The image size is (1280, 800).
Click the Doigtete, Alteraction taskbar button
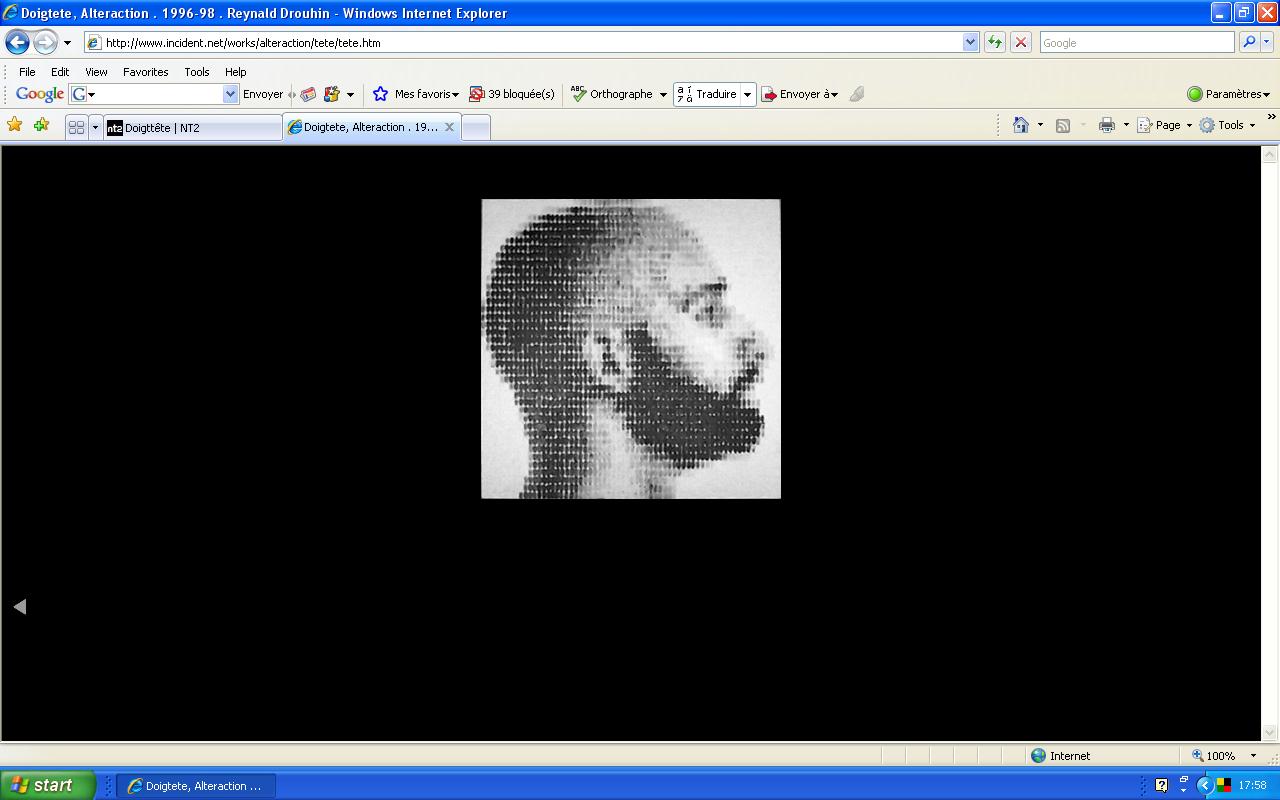point(197,786)
